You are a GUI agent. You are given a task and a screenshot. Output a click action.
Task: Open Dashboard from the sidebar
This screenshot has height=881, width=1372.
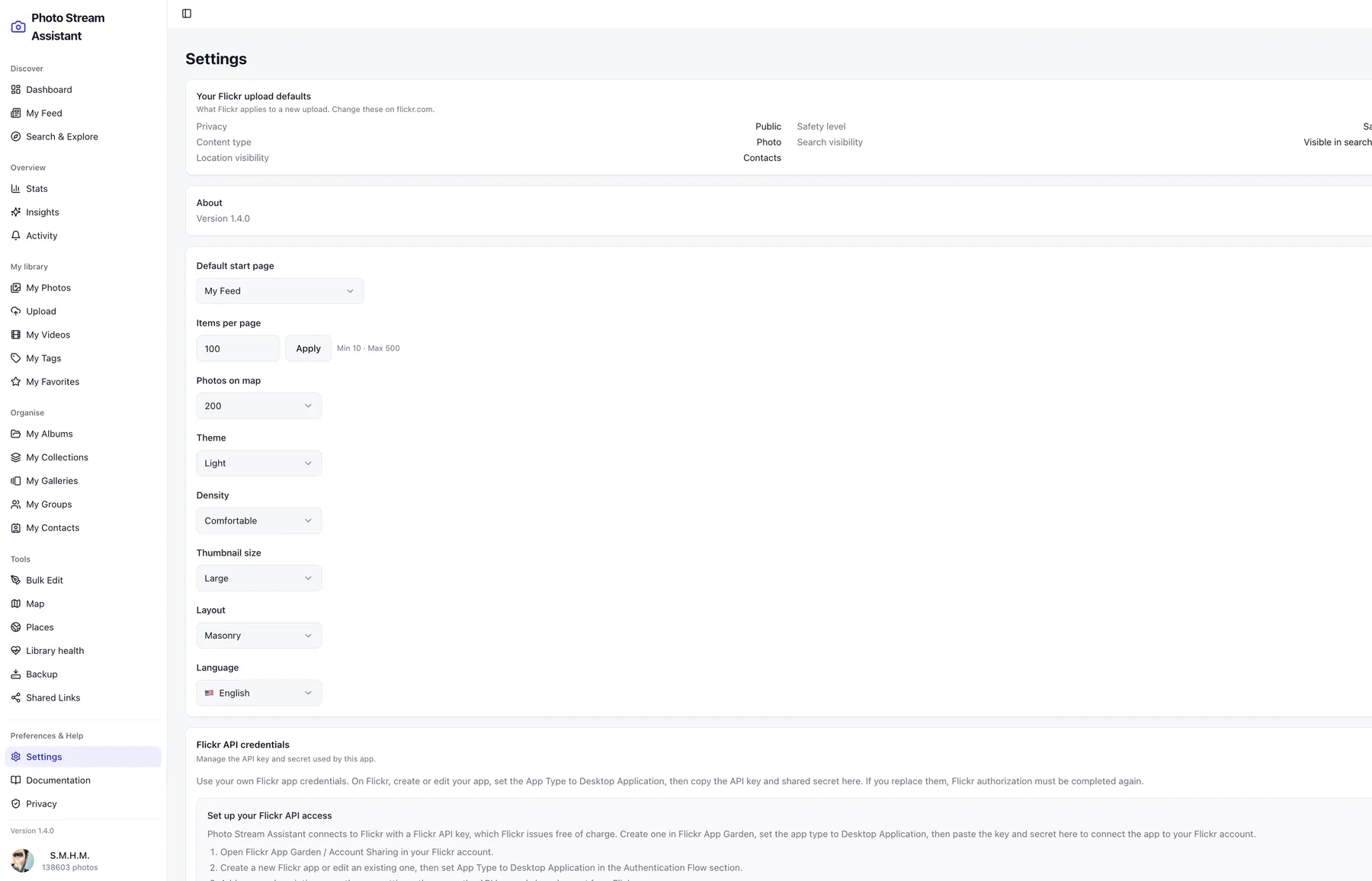83,89
